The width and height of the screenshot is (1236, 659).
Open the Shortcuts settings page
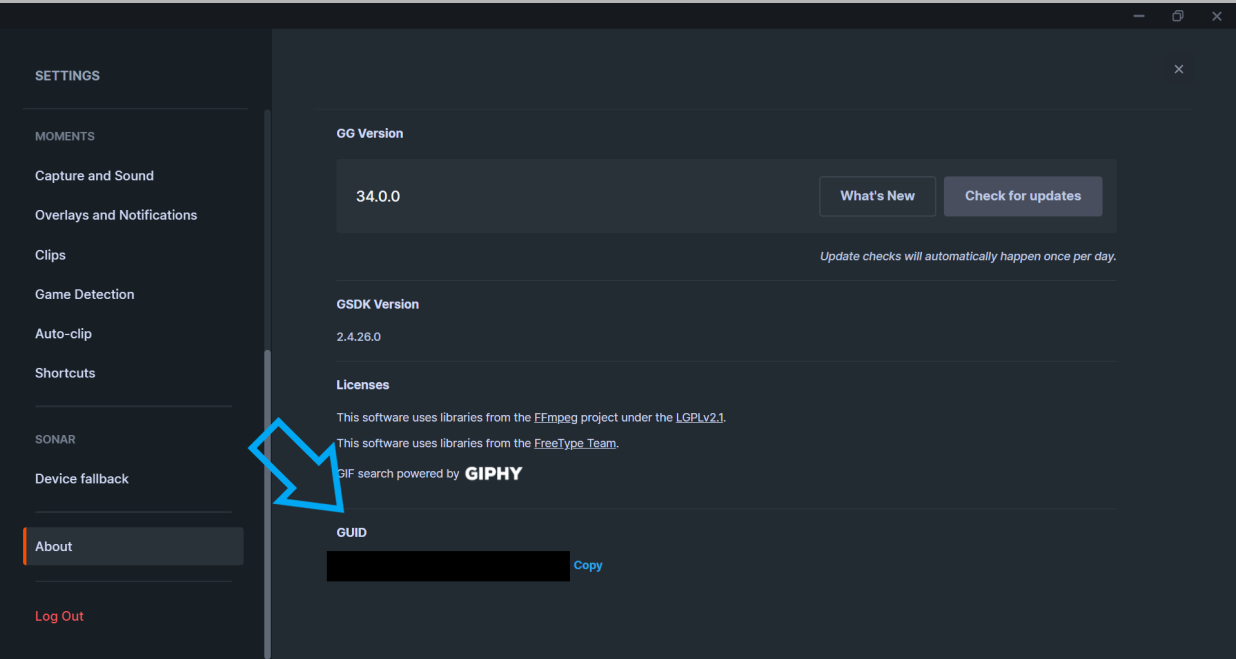(x=65, y=373)
